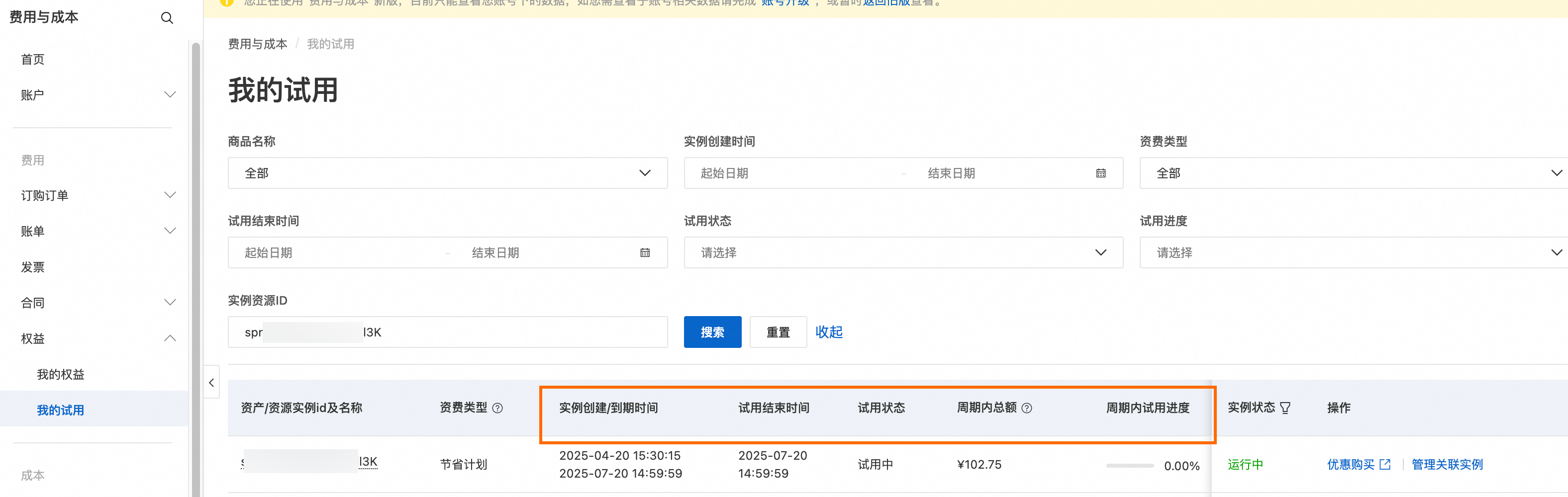Click the 2025-04-20 15:30:15 creation time
The width and height of the screenshot is (1568, 497).
click(620, 456)
